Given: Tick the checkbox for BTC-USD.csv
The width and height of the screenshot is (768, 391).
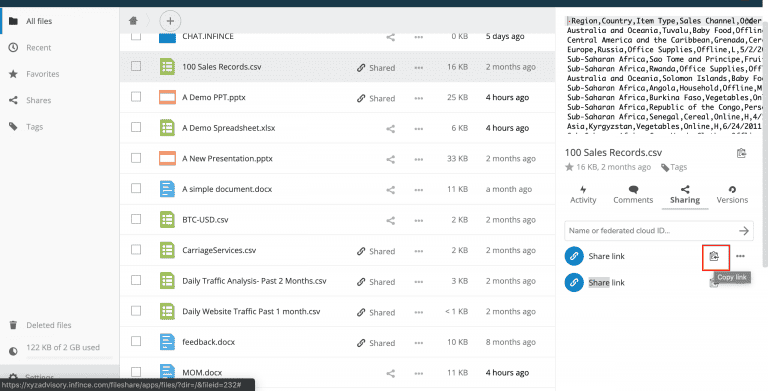Looking at the screenshot, I should click(136, 219).
